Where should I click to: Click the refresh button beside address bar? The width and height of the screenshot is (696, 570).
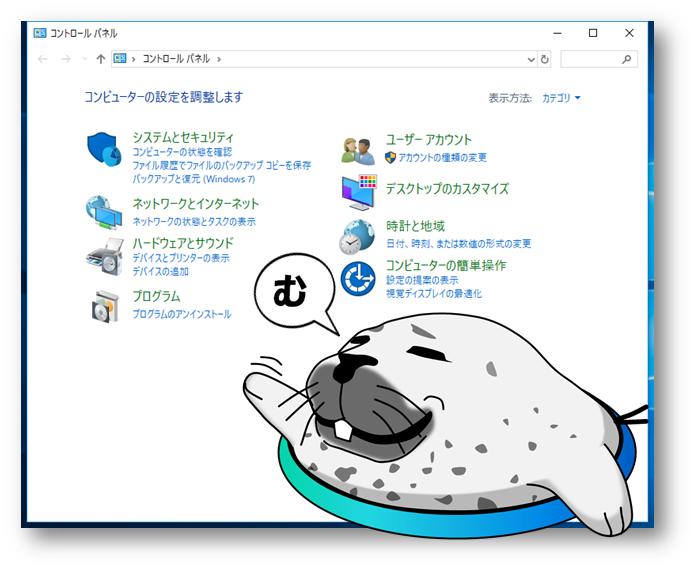545,59
